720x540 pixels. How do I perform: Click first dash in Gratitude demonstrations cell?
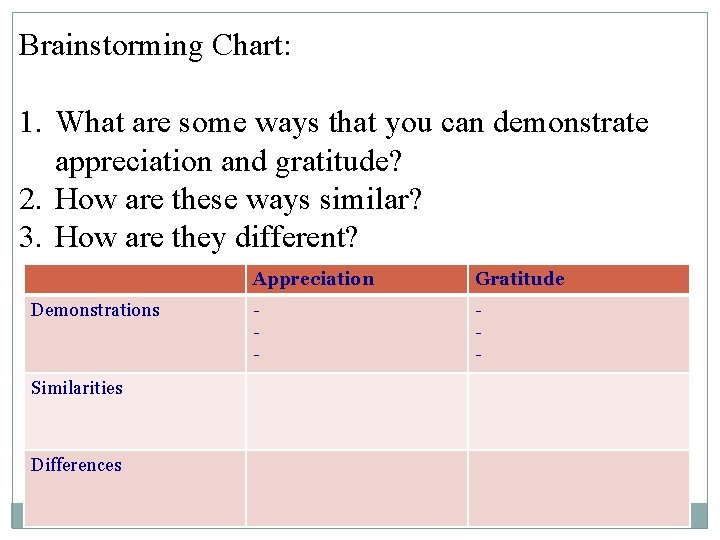pyautogui.click(x=478, y=311)
